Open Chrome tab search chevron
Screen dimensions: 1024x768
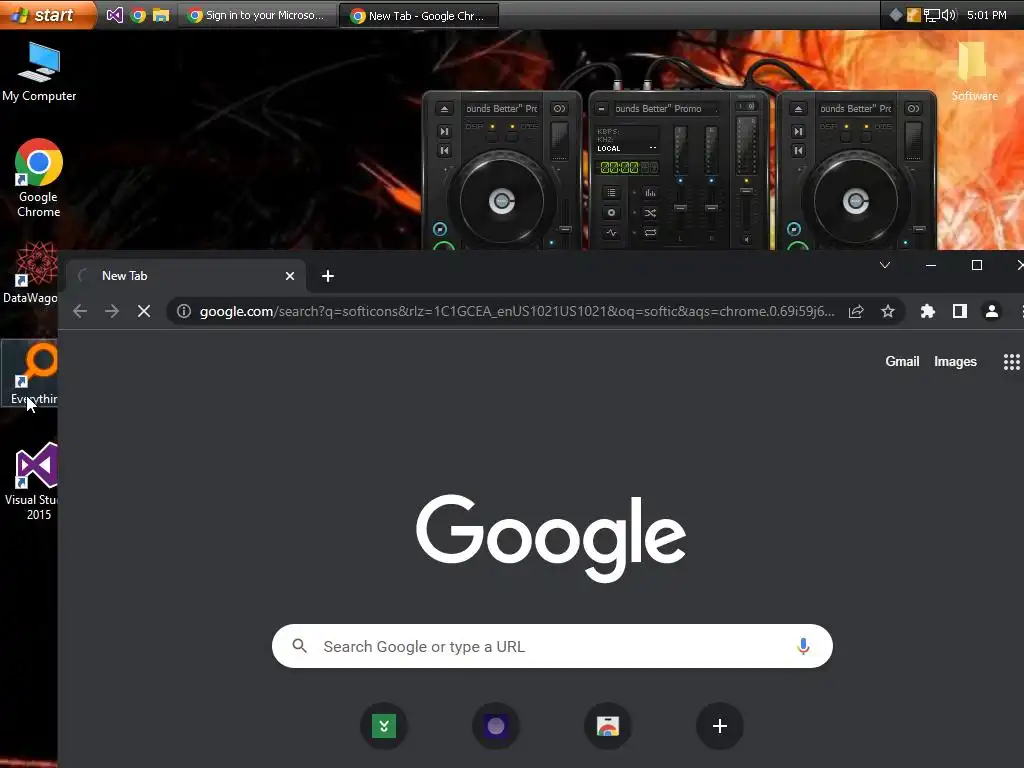[x=885, y=265]
